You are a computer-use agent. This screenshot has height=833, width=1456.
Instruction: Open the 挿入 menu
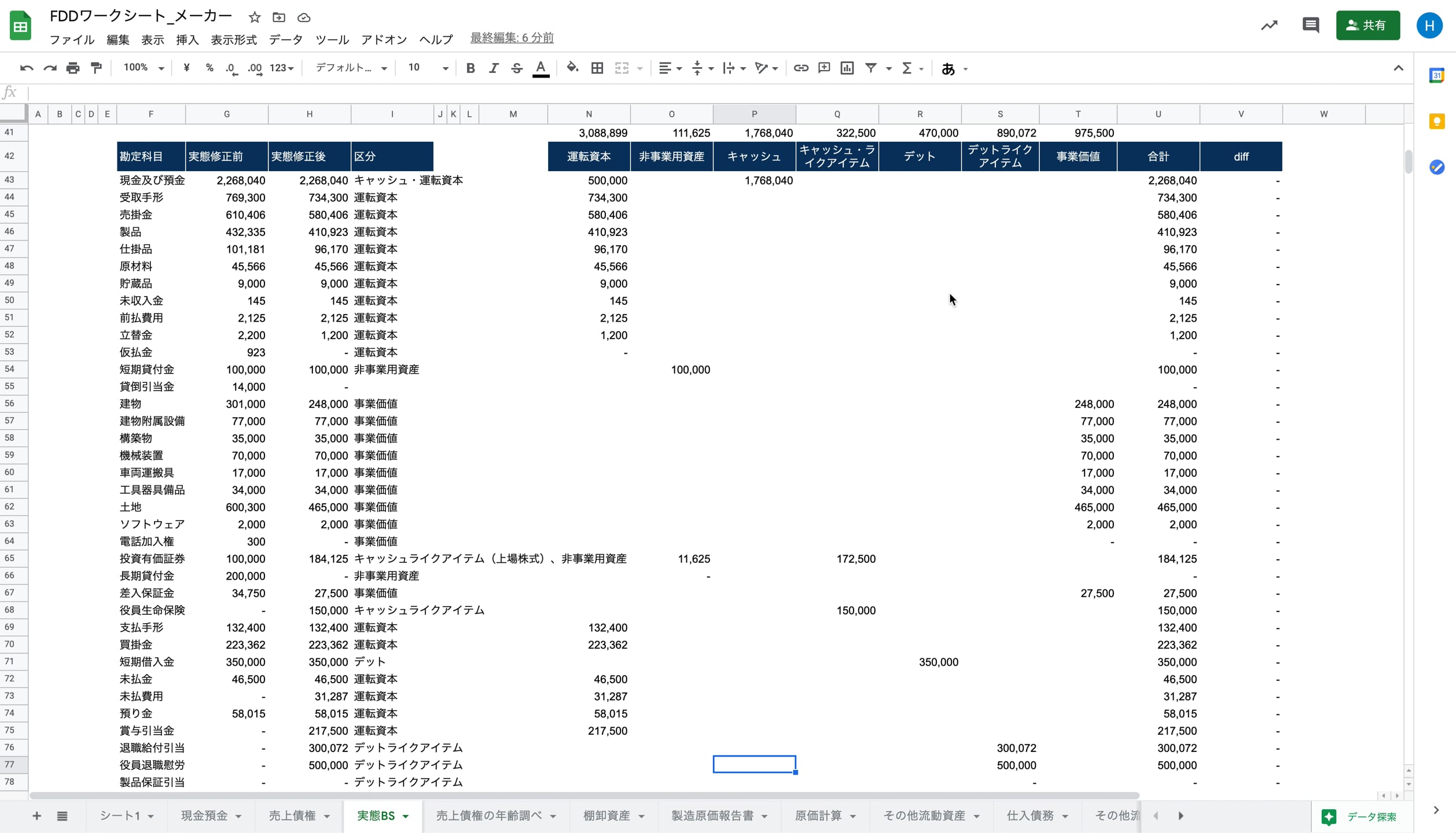tap(186, 39)
